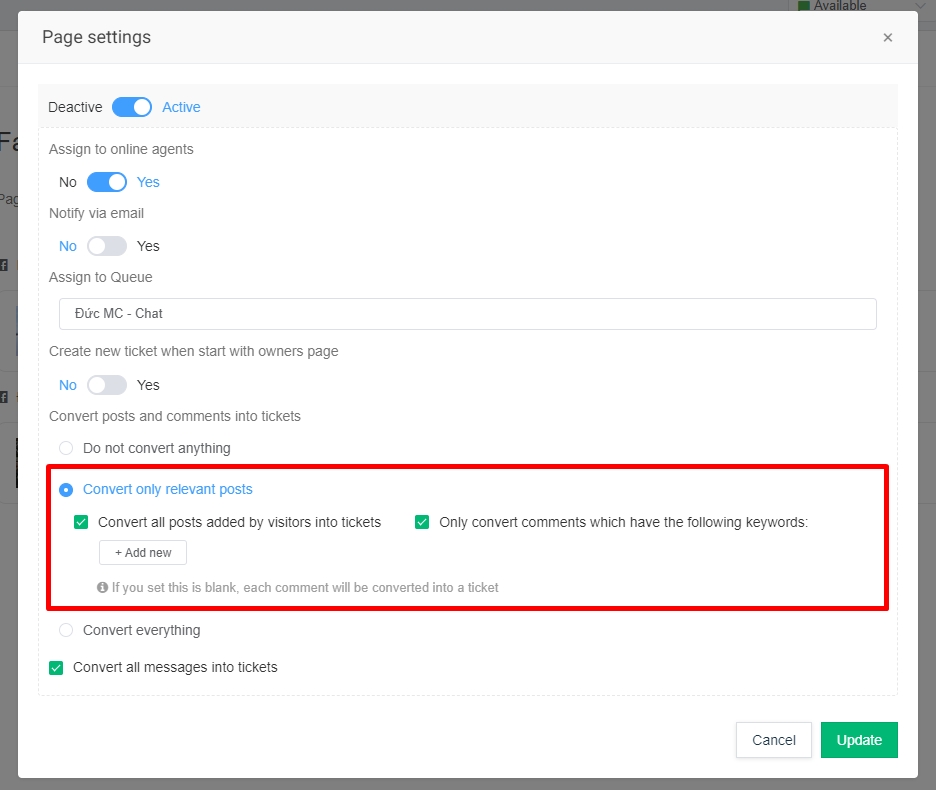Open the Assign to Queue dropdown
Screen dimensions: 936x790
pos(467,313)
